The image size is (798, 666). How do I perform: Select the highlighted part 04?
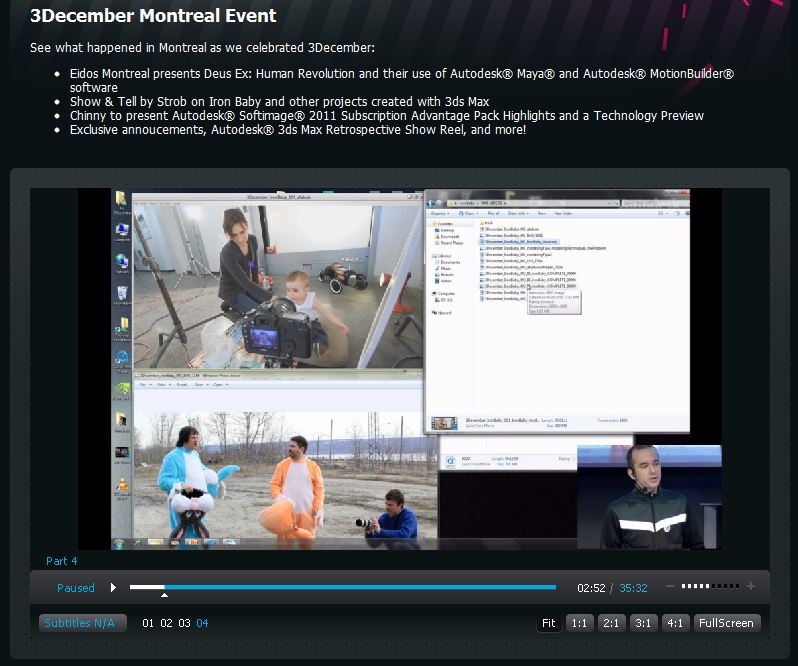coord(202,623)
